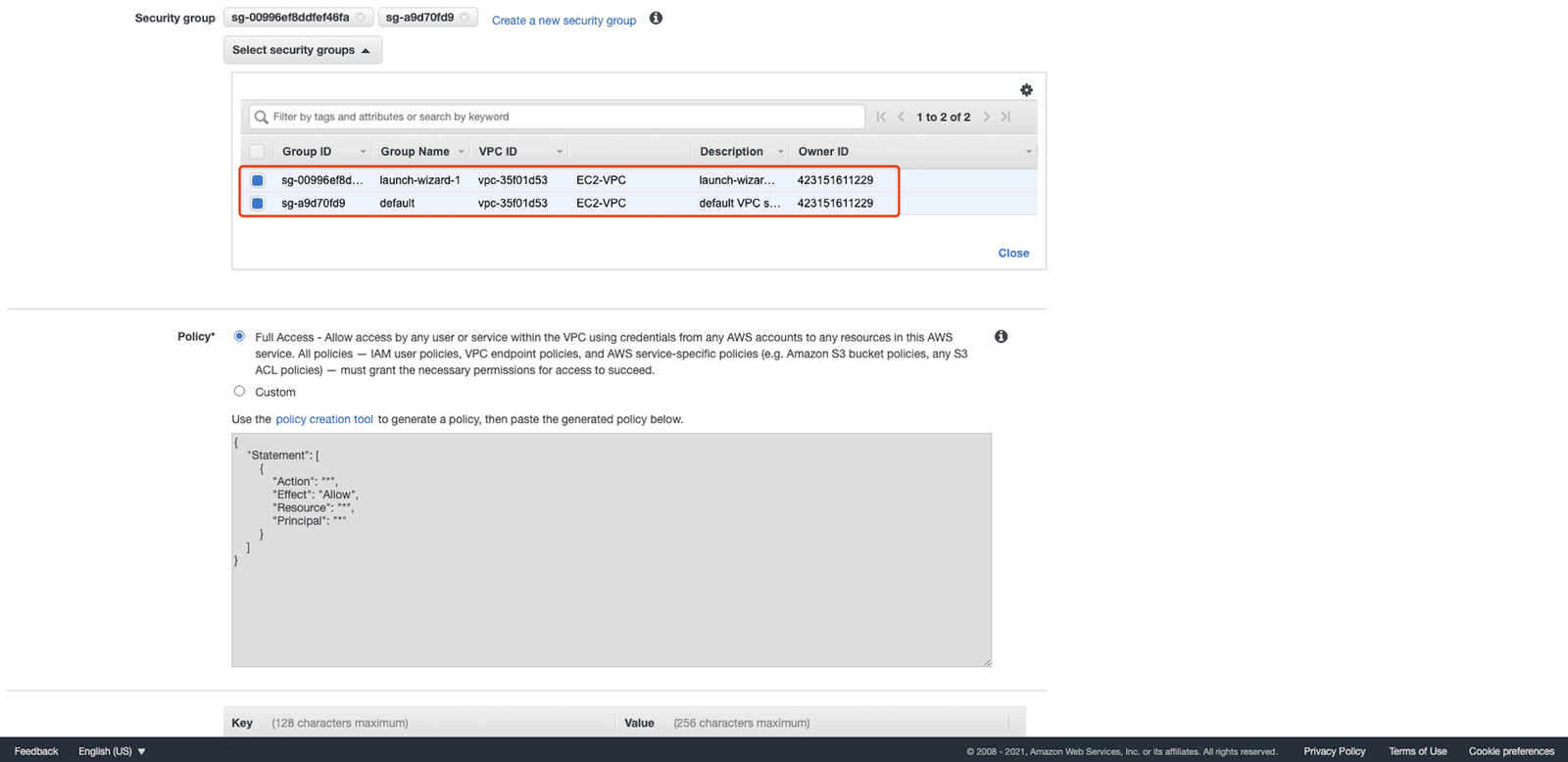1568x762 pixels.
Task: Click vpc-35f01d53 in the launch-wizard-1 row
Action: pos(513,180)
